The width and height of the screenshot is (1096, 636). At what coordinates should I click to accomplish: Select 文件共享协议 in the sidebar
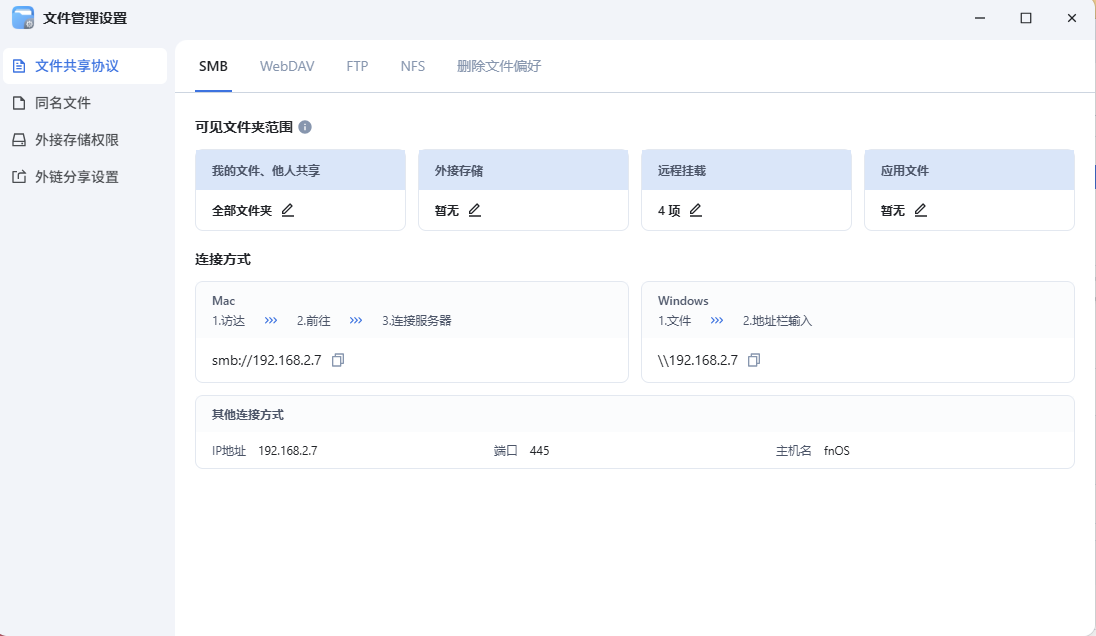[x=85, y=66]
